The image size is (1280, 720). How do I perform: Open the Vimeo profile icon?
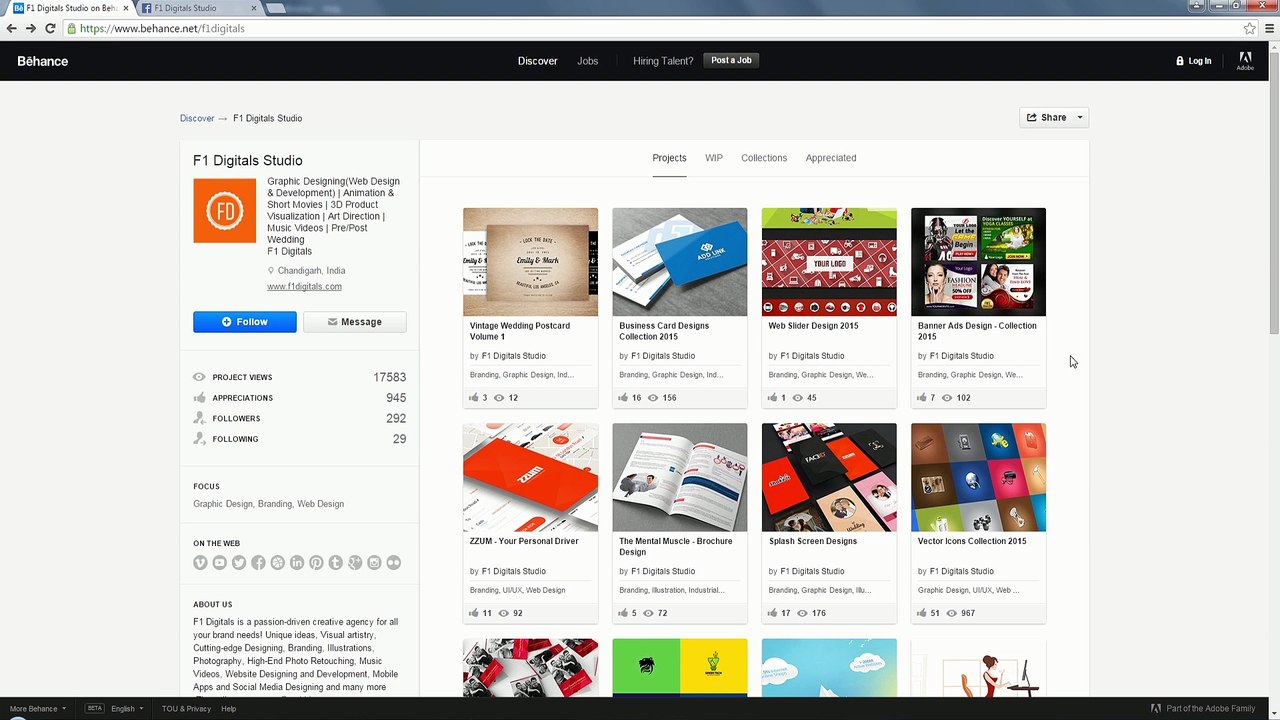(200, 563)
